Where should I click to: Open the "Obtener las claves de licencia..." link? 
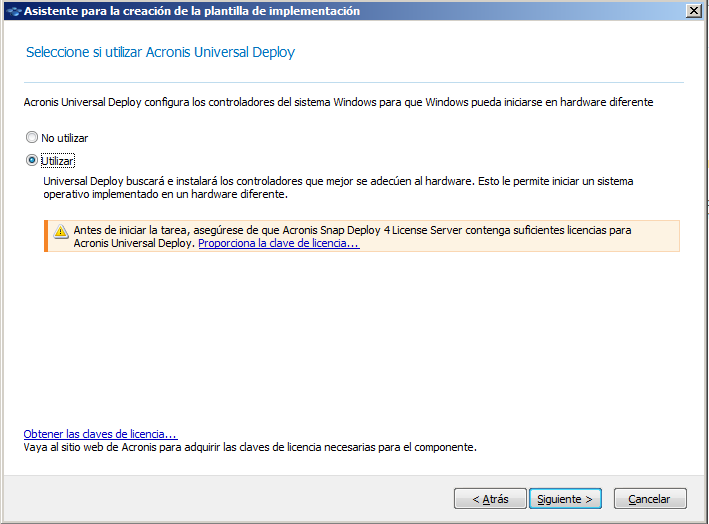point(100,434)
